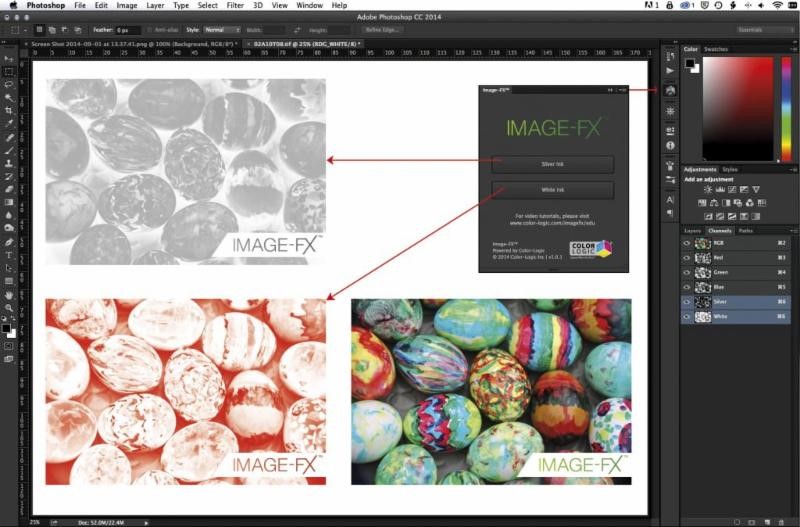Add a Vibrance adjustment
Screen dimensions: 800x527
pos(756,190)
